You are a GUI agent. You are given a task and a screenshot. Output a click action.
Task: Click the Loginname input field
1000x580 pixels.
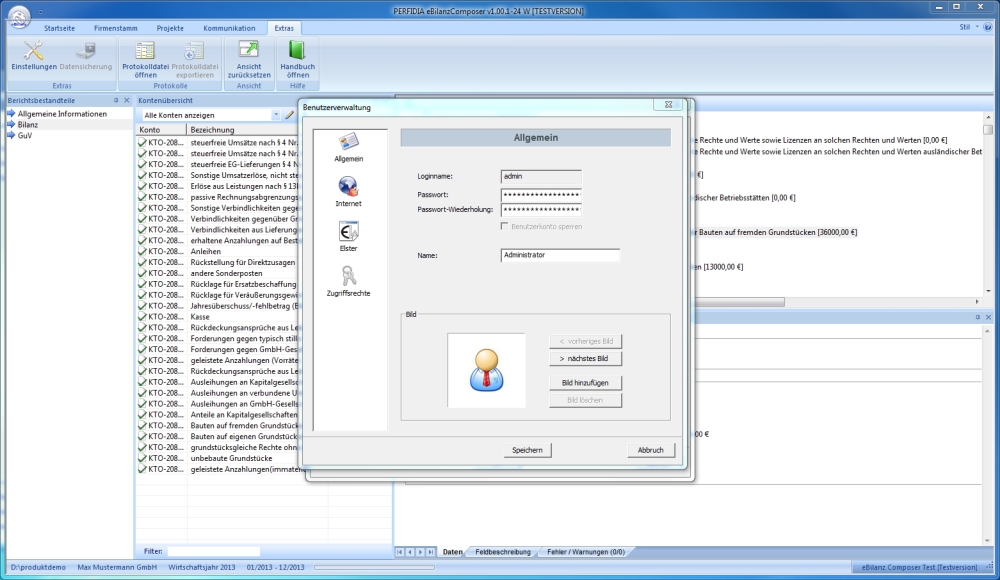[x=541, y=176]
